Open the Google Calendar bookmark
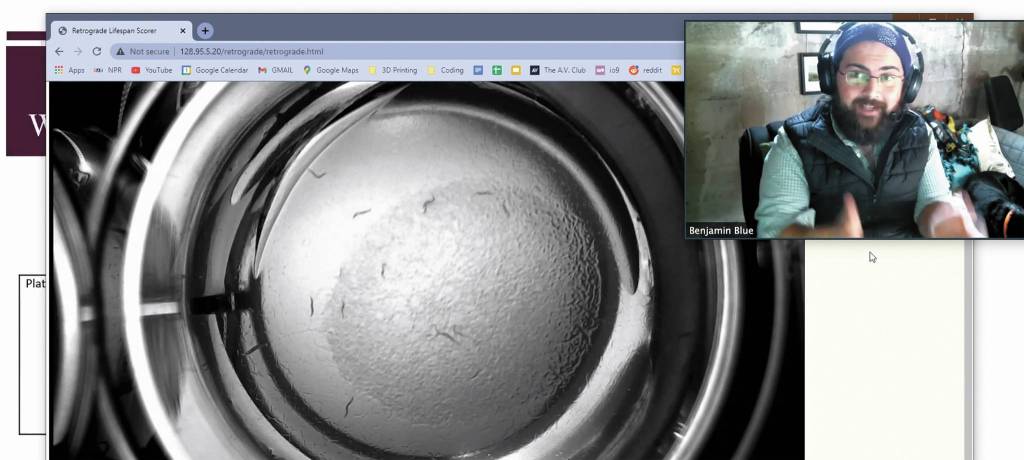Image resolution: width=1024 pixels, height=460 pixels. pos(214,70)
